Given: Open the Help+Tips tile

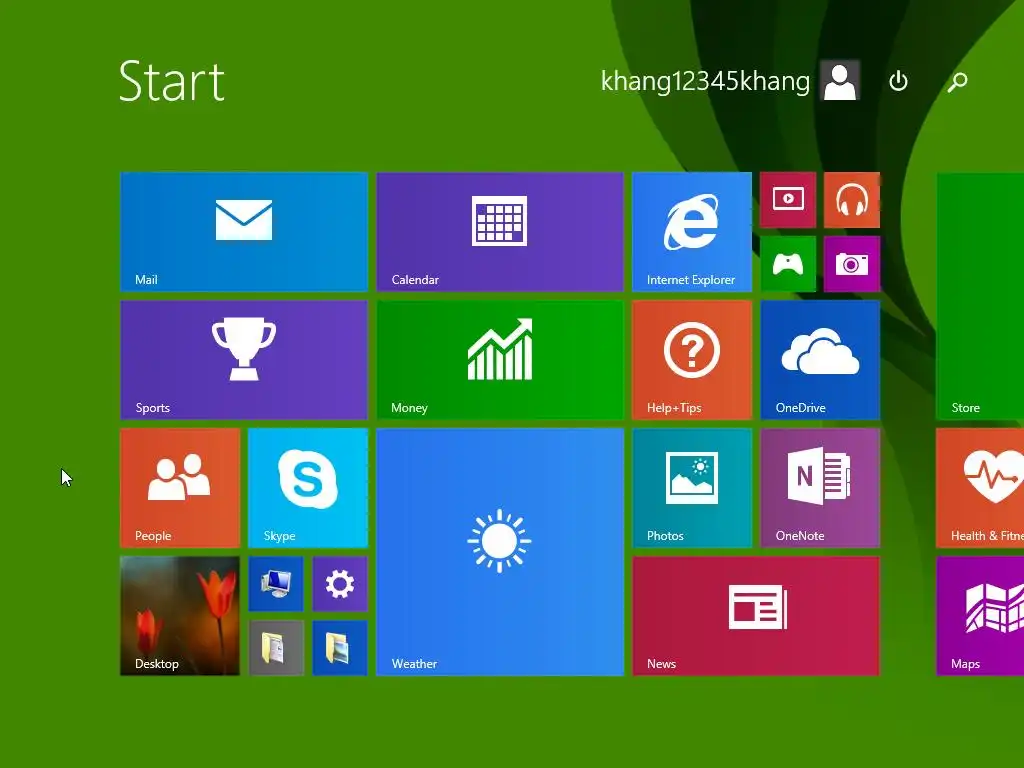Looking at the screenshot, I should (692, 360).
